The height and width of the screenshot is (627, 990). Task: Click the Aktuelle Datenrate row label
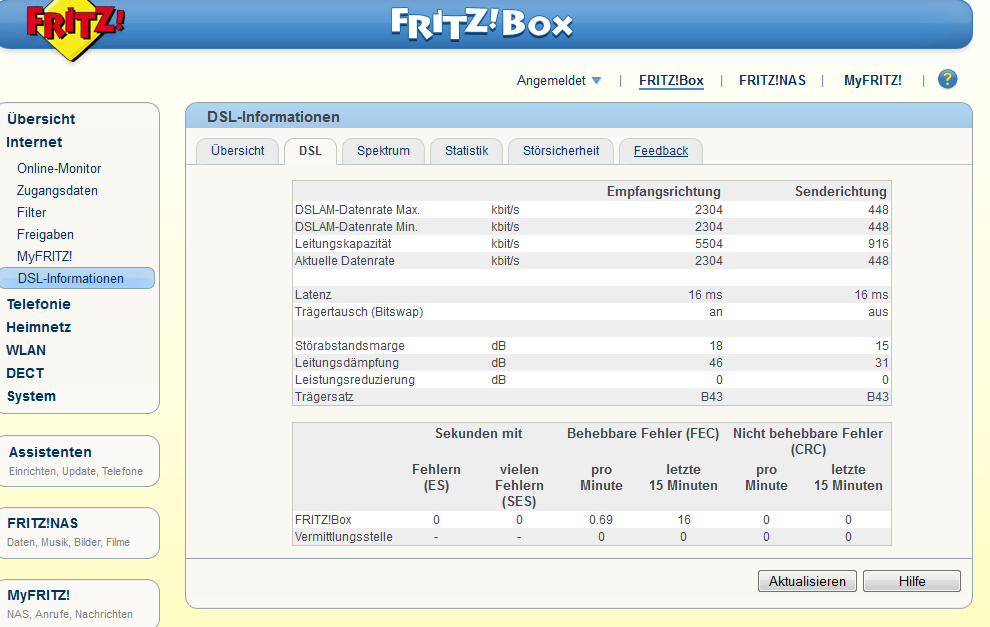(344, 261)
